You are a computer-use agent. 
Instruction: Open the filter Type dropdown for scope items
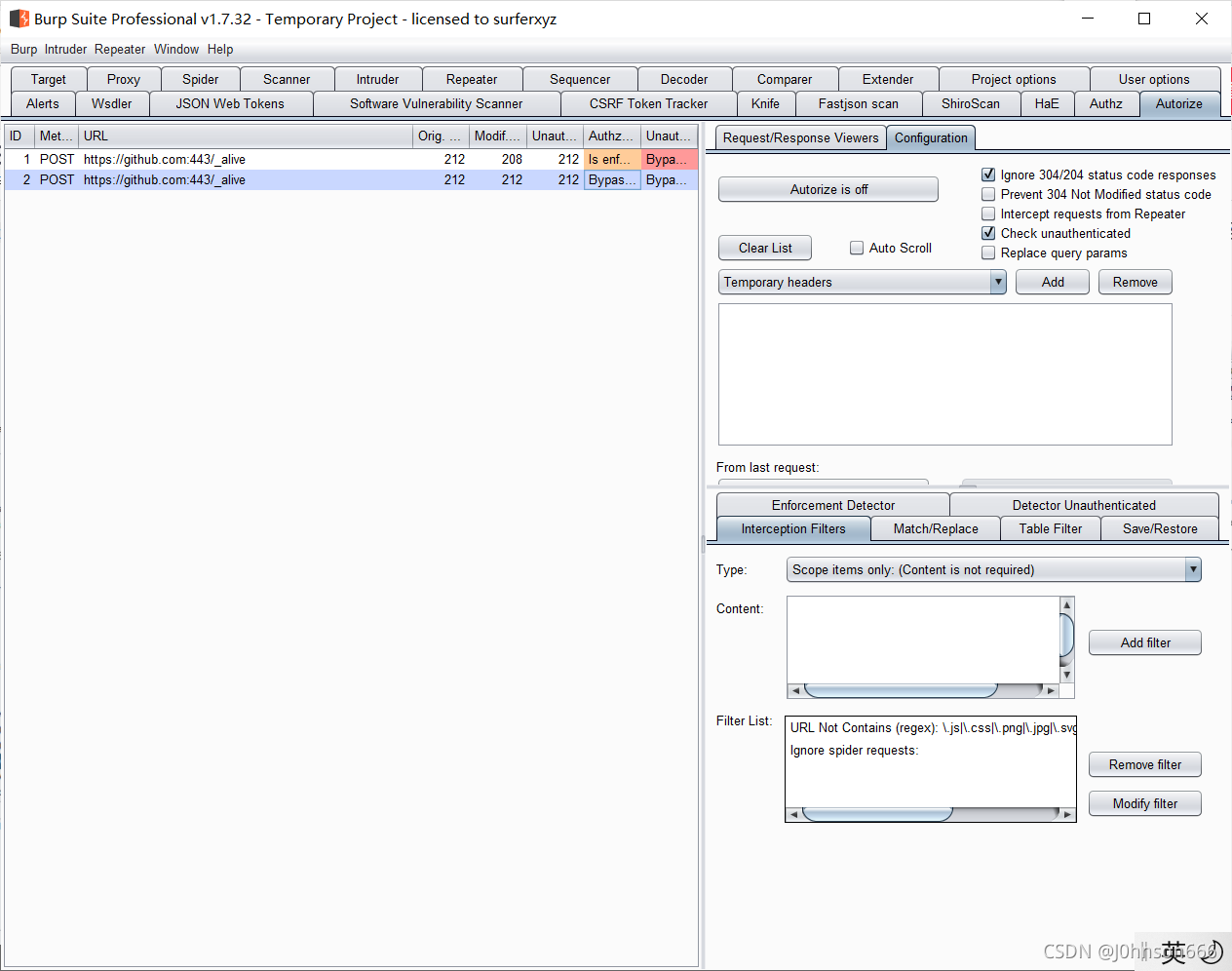pyautogui.click(x=993, y=569)
